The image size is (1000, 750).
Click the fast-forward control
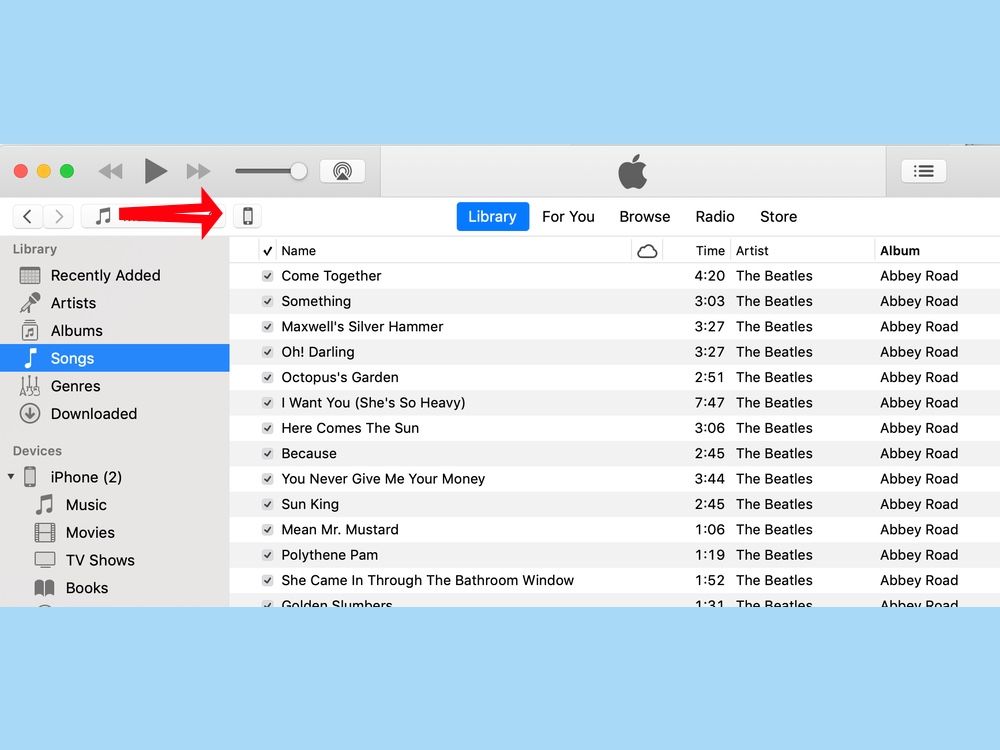(x=197, y=171)
